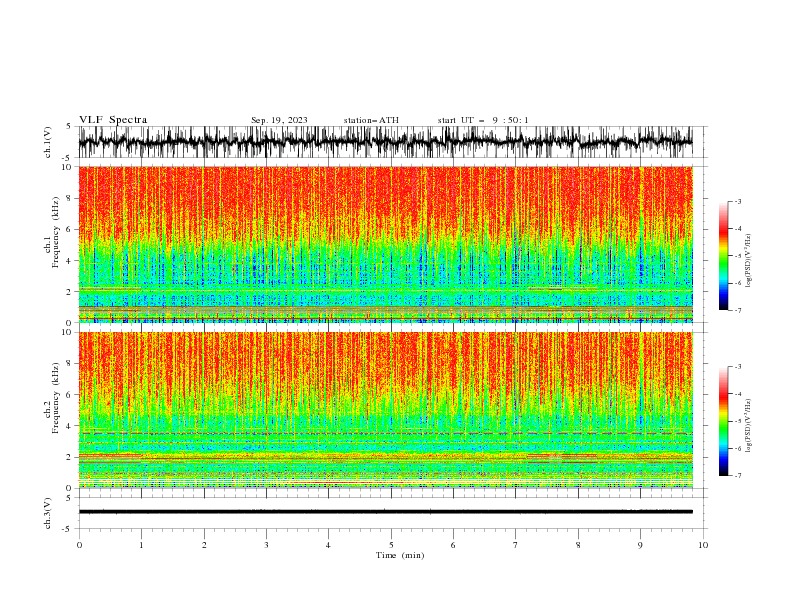
Task: Click the ch.1 PSD color bar
Action: pos(723,256)
